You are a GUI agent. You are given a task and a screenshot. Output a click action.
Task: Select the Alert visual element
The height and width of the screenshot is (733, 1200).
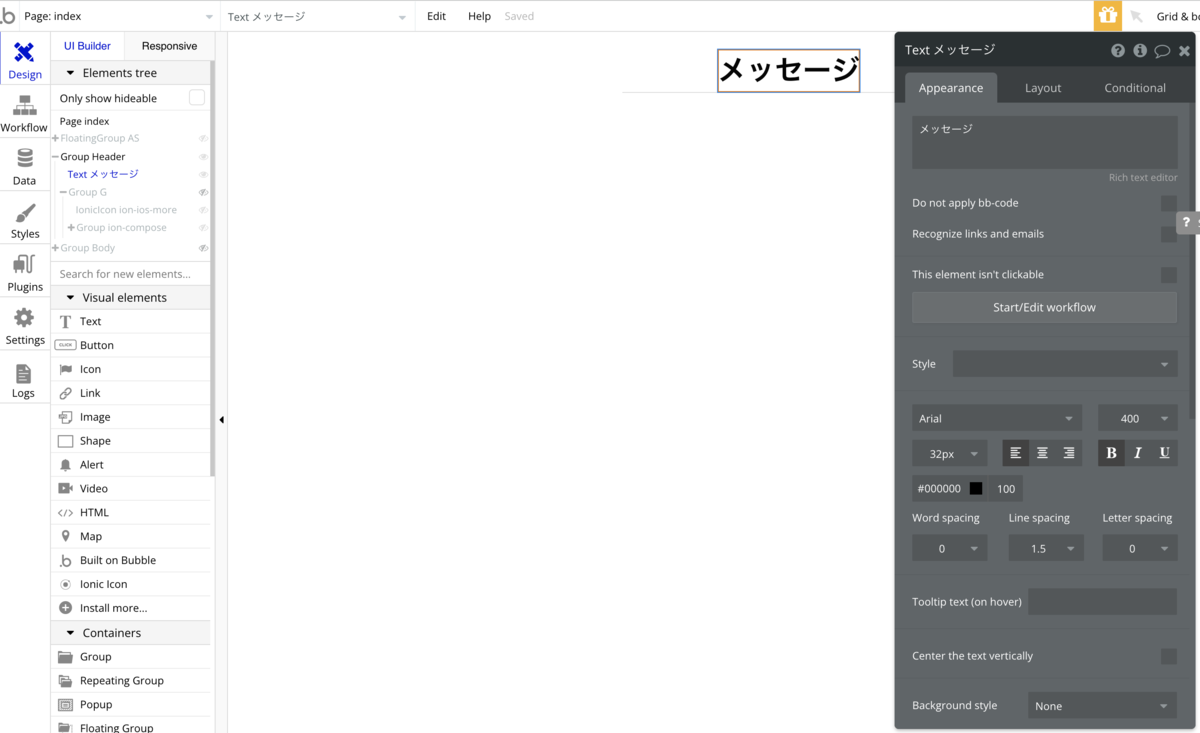click(131, 465)
